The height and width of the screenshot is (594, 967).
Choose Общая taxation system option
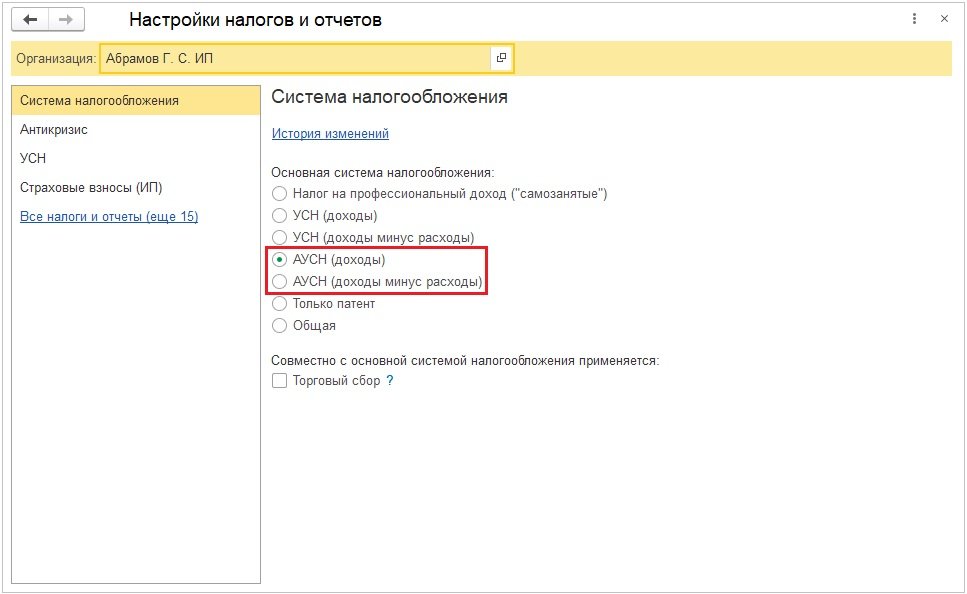[280, 326]
